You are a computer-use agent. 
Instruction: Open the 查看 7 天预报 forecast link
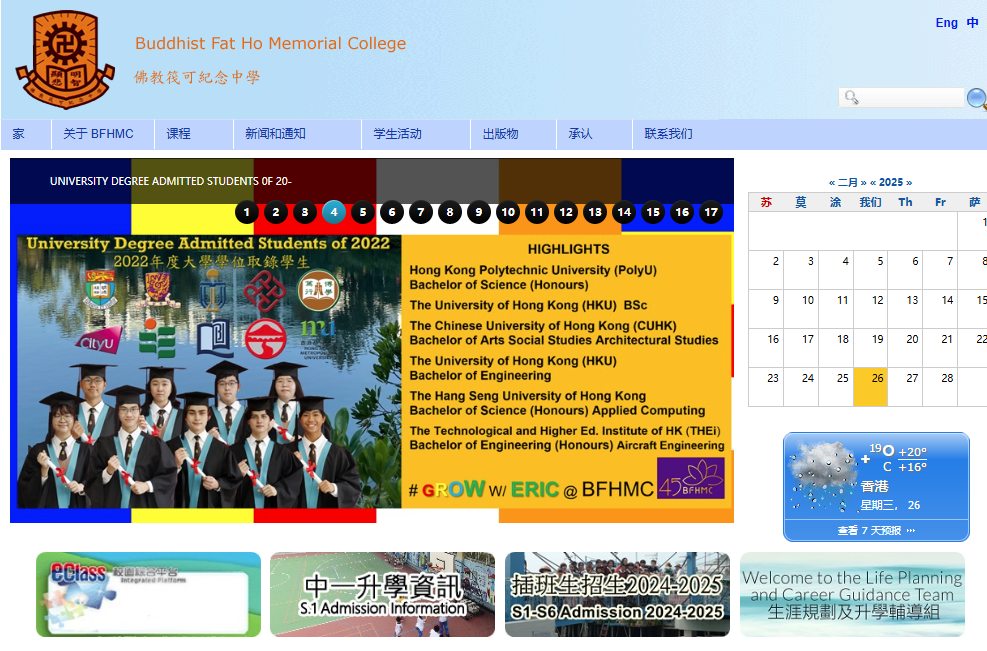coord(876,531)
